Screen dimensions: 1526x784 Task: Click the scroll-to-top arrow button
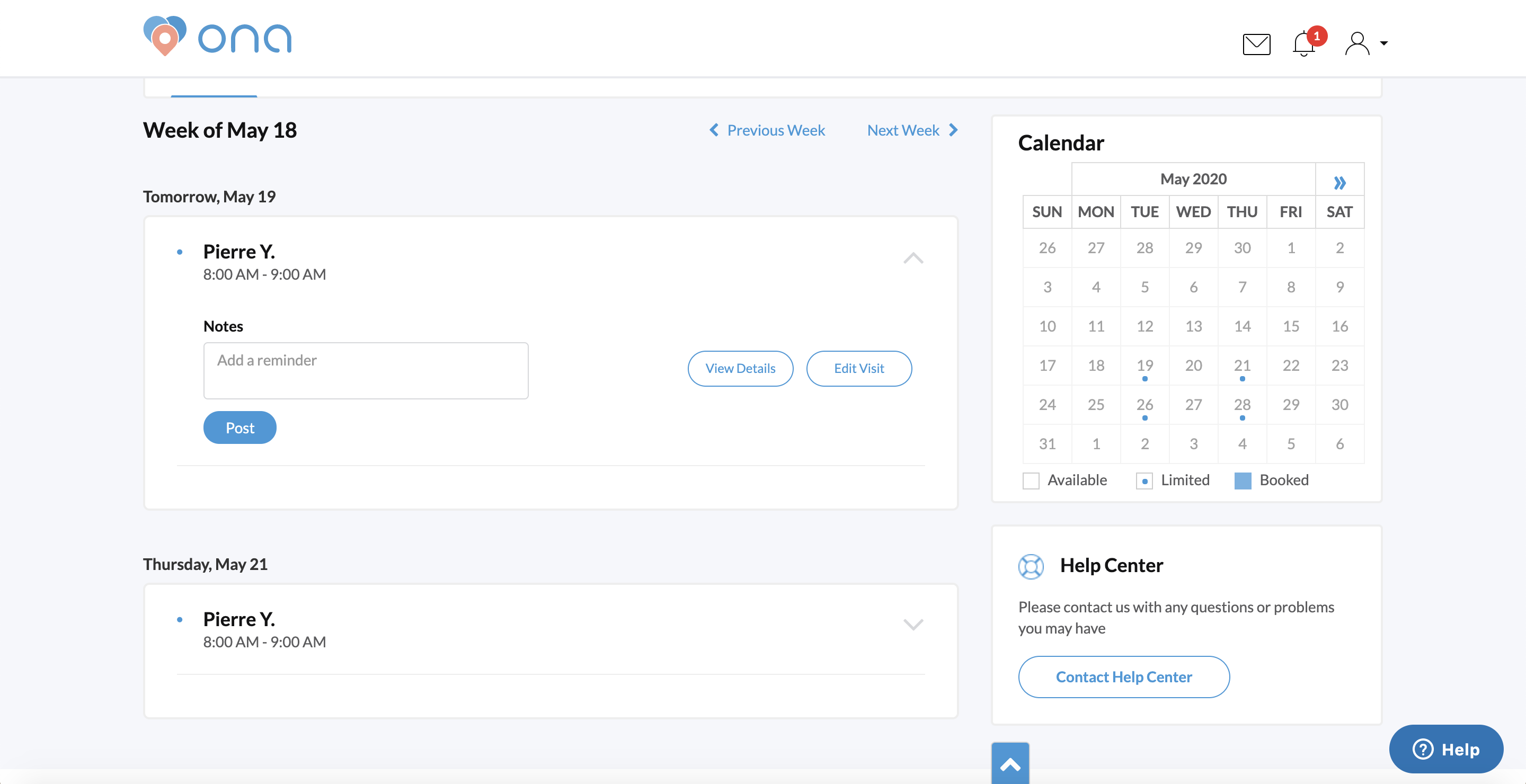(1010, 764)
